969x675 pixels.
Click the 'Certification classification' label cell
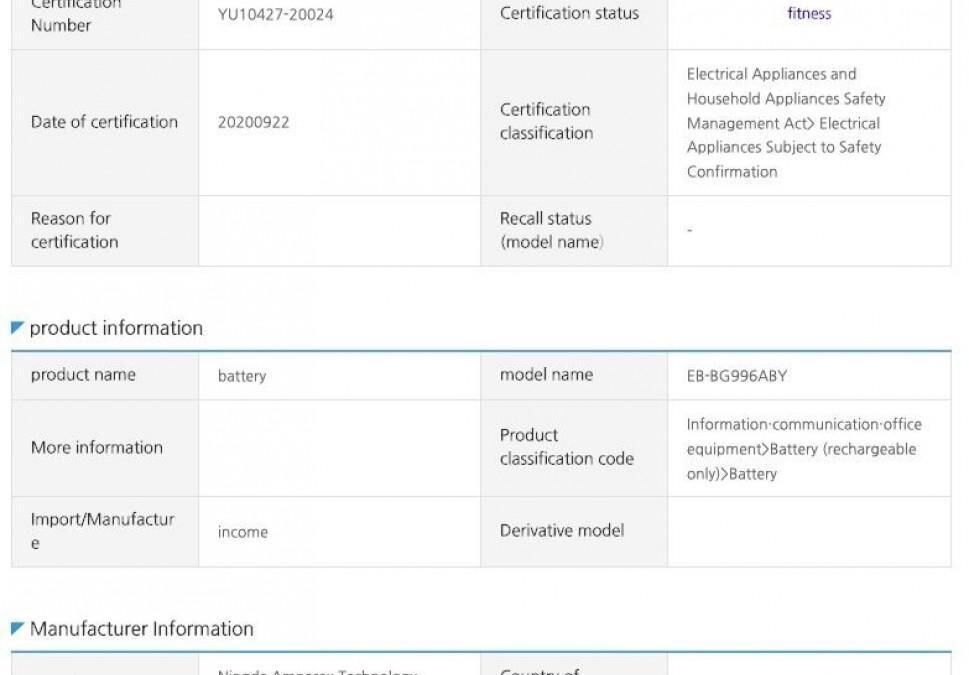click(x=546, y=121)
